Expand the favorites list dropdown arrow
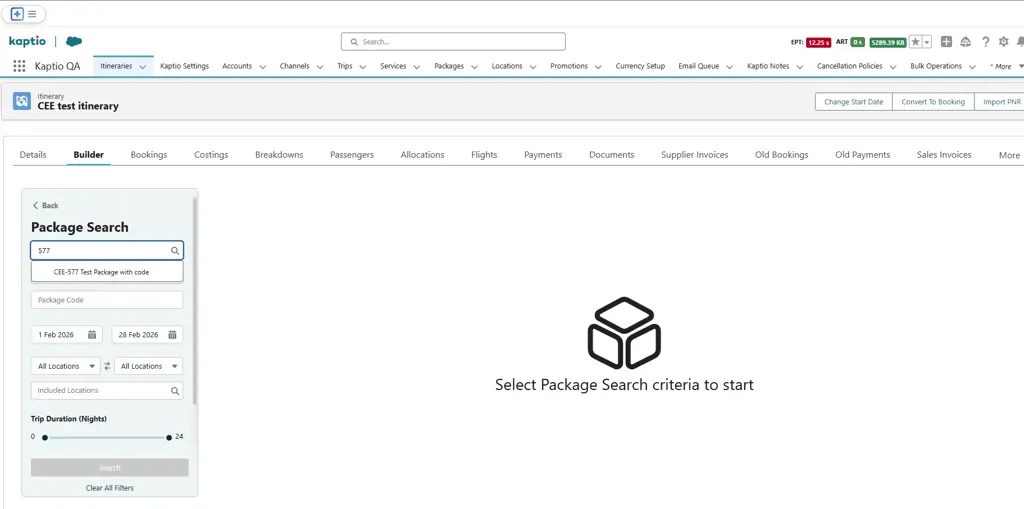Viewport: 1024px width, 509px height. (x=927, y=42)
